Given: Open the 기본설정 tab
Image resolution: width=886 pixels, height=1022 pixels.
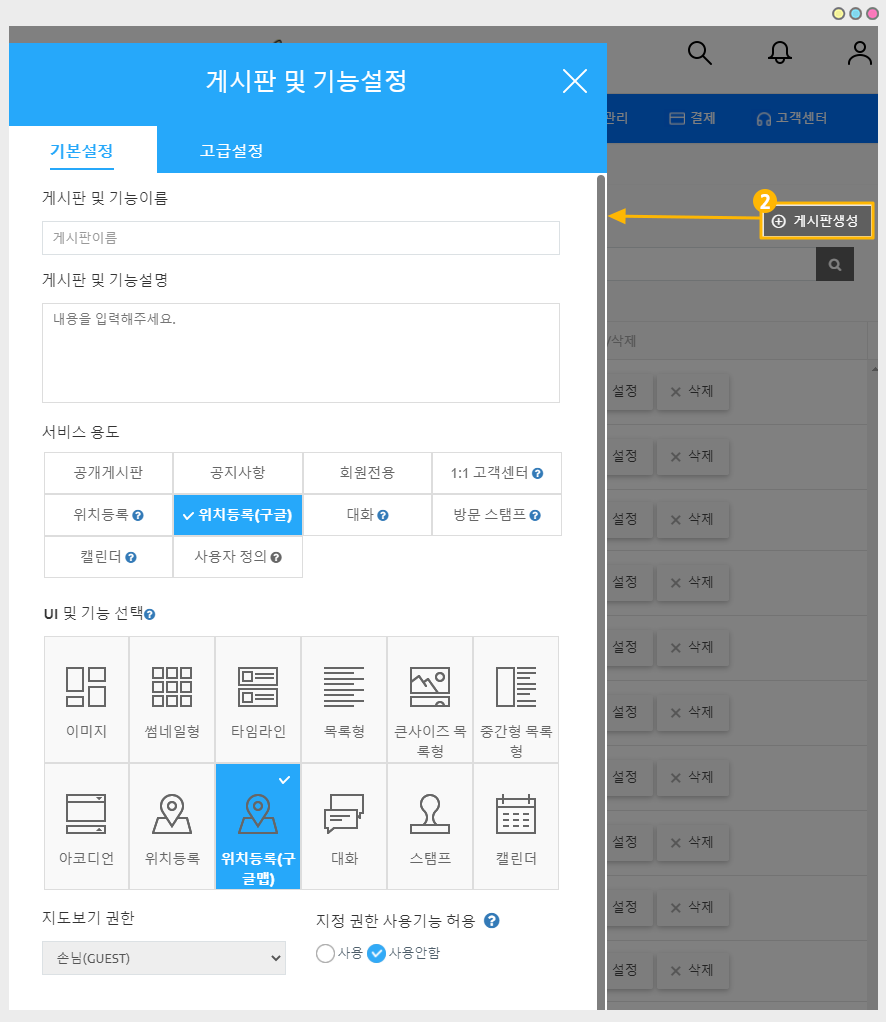Looking at the screenshot, I should pos(82,151).
